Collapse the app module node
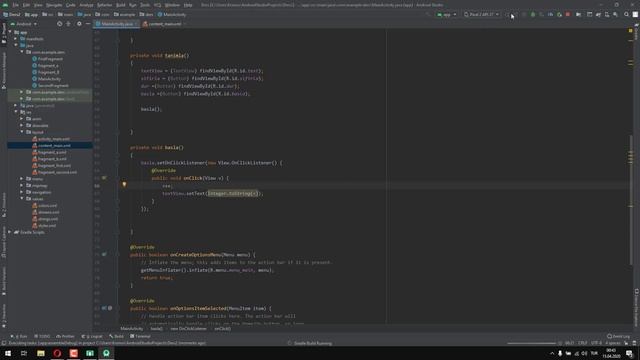Image resolution: width=640 pixels, height=360 pixels. point(10,32)
